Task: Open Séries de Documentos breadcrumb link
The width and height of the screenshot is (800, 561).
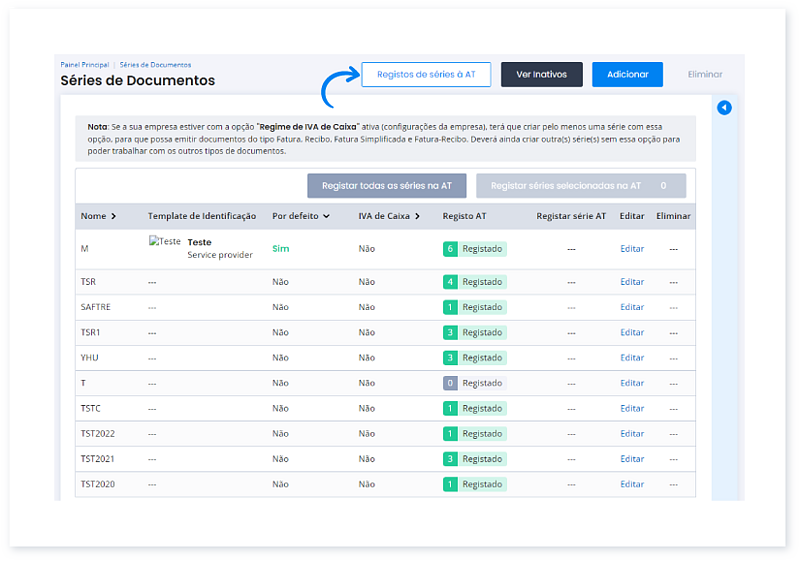Action: pyautogui.click(x=155, y=65)
